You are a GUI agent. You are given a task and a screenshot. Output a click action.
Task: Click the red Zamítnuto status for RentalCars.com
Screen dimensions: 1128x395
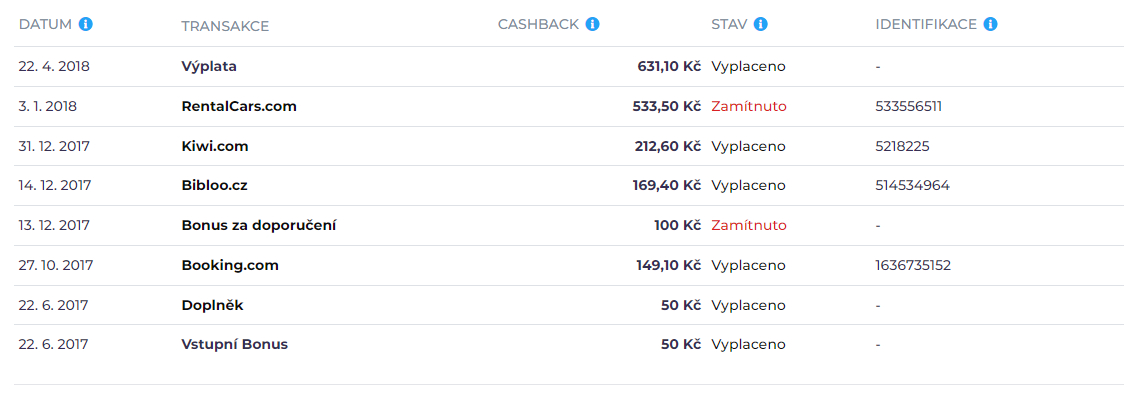click(749, 106)
